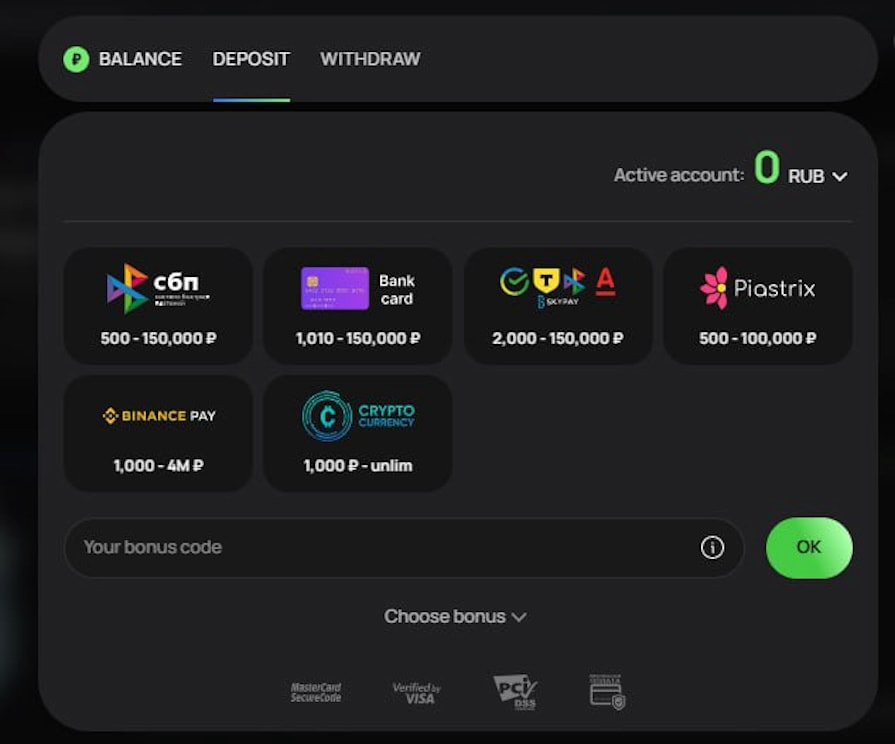The image size is (895, 744).
Task: Choose Bank card deposit option
Action: point(357,305)
